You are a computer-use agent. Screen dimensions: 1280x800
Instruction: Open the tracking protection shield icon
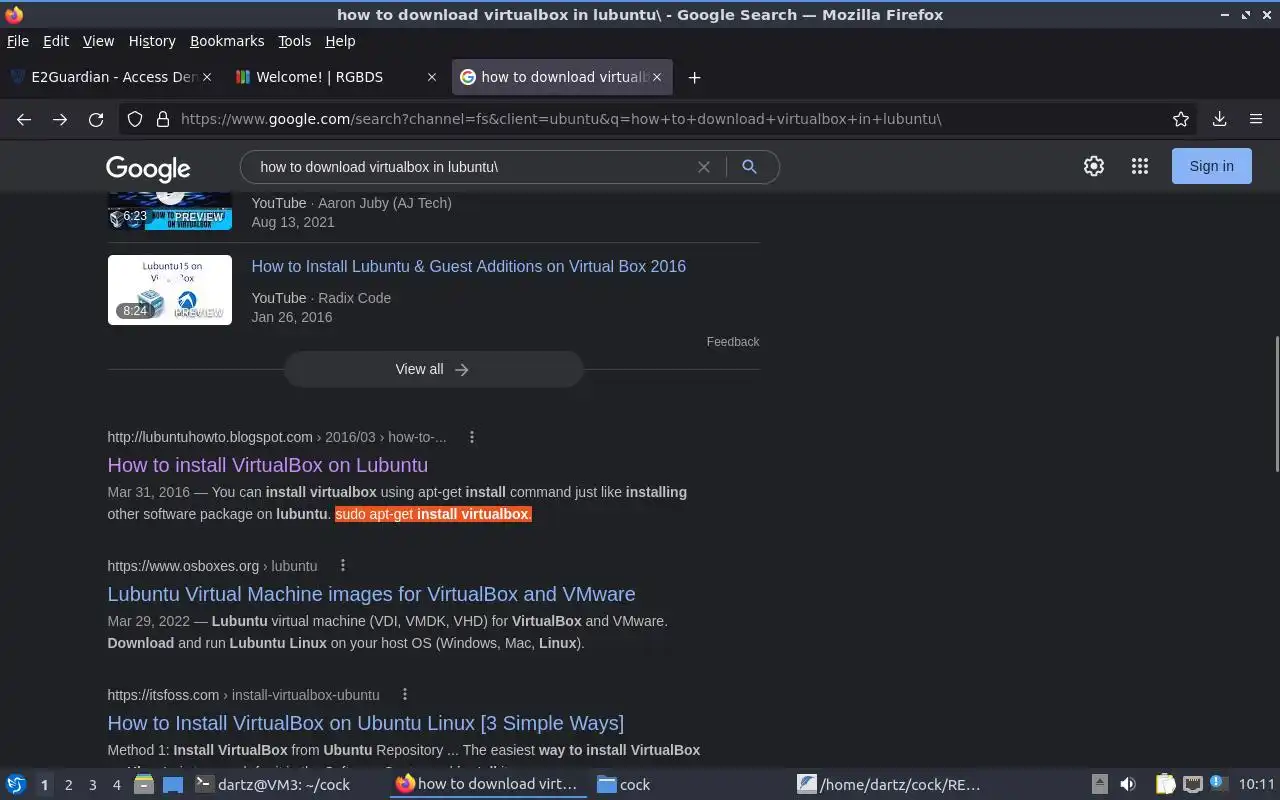(x=135, y=119)
